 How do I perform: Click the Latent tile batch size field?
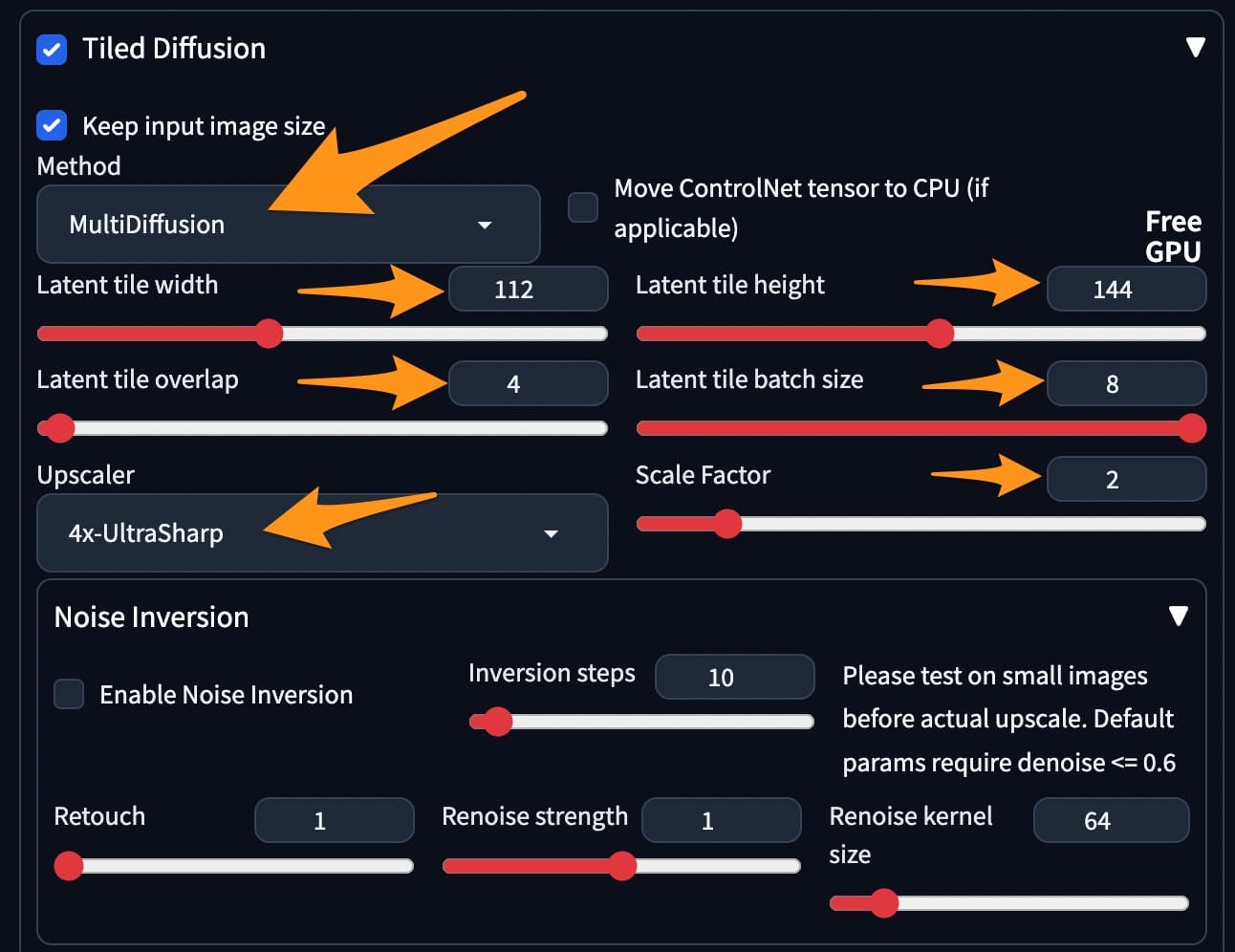tap(1126, 383)
